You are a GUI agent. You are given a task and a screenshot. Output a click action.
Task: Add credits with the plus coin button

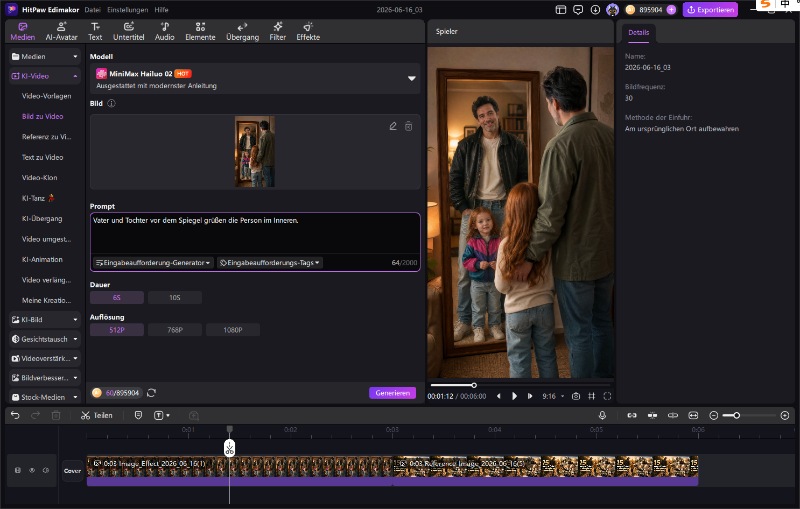tap(671, 10)
